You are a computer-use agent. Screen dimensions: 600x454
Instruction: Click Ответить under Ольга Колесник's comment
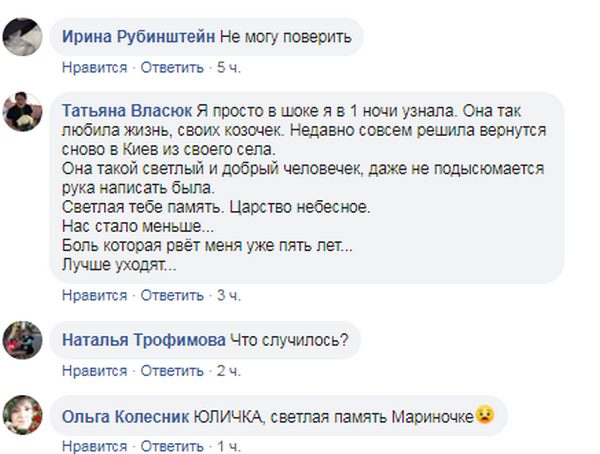(x=170, y=445)
